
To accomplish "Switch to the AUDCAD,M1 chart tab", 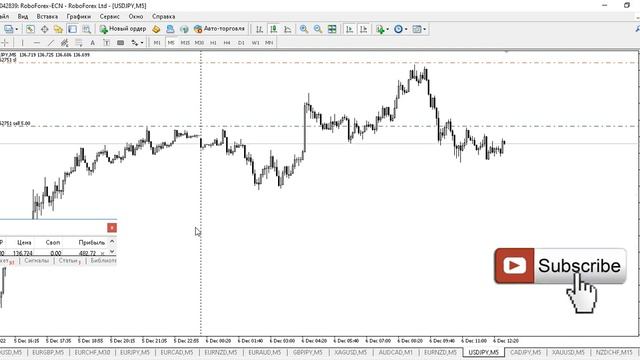I will click(396, 352).
